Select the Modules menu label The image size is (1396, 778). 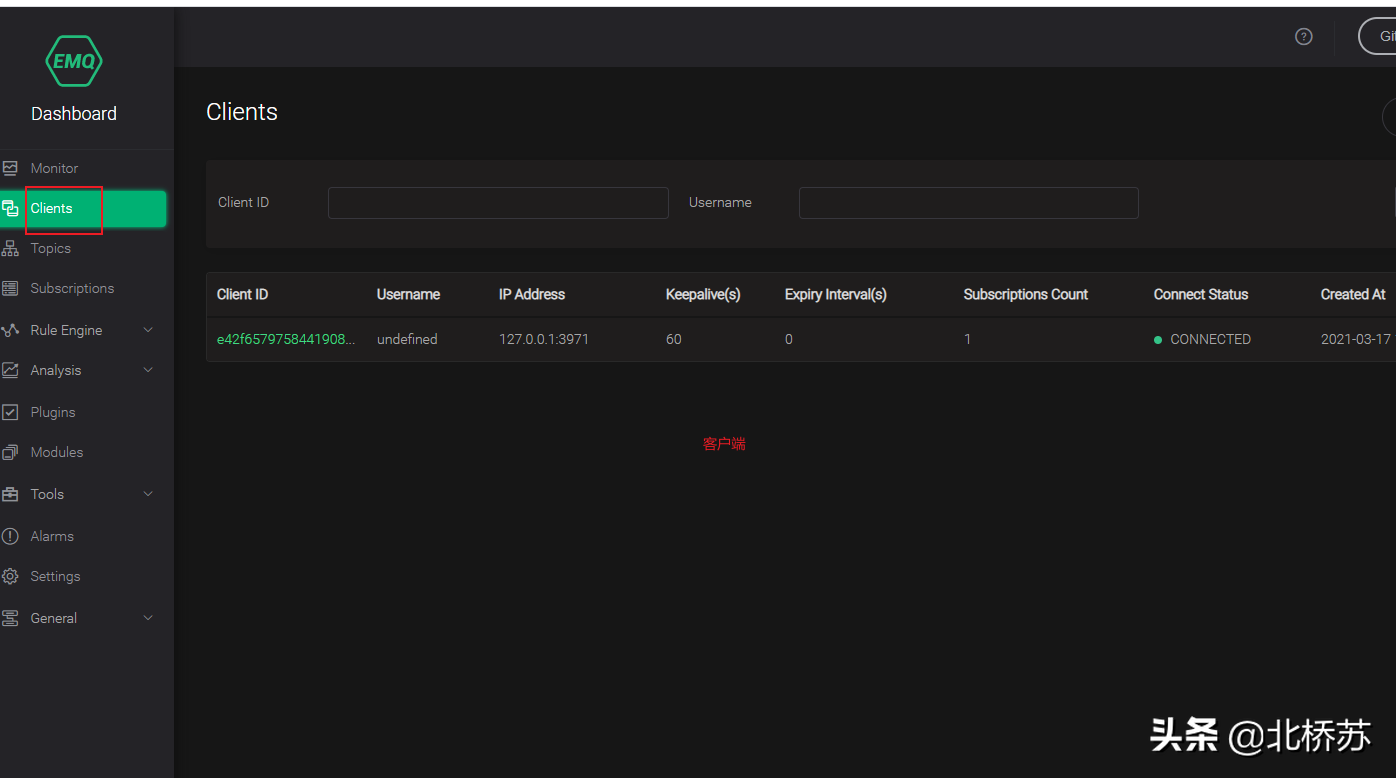tap(57, 452)
